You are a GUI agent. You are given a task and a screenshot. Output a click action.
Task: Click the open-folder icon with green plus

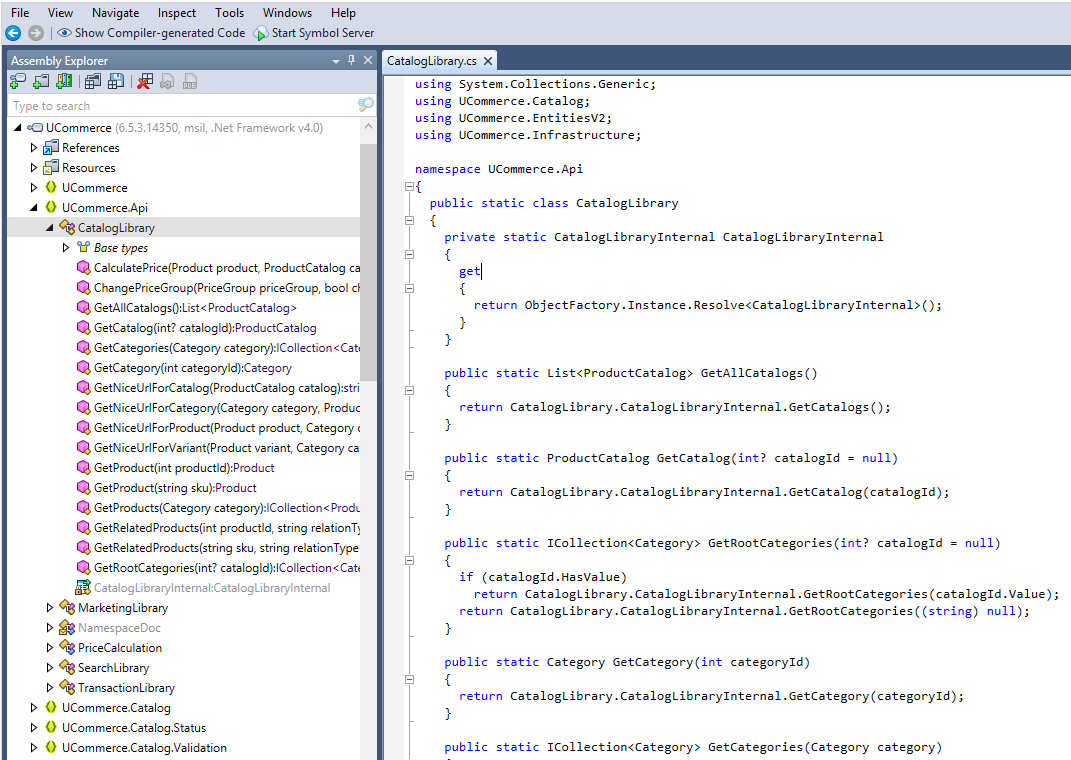(x=41, y=82)
